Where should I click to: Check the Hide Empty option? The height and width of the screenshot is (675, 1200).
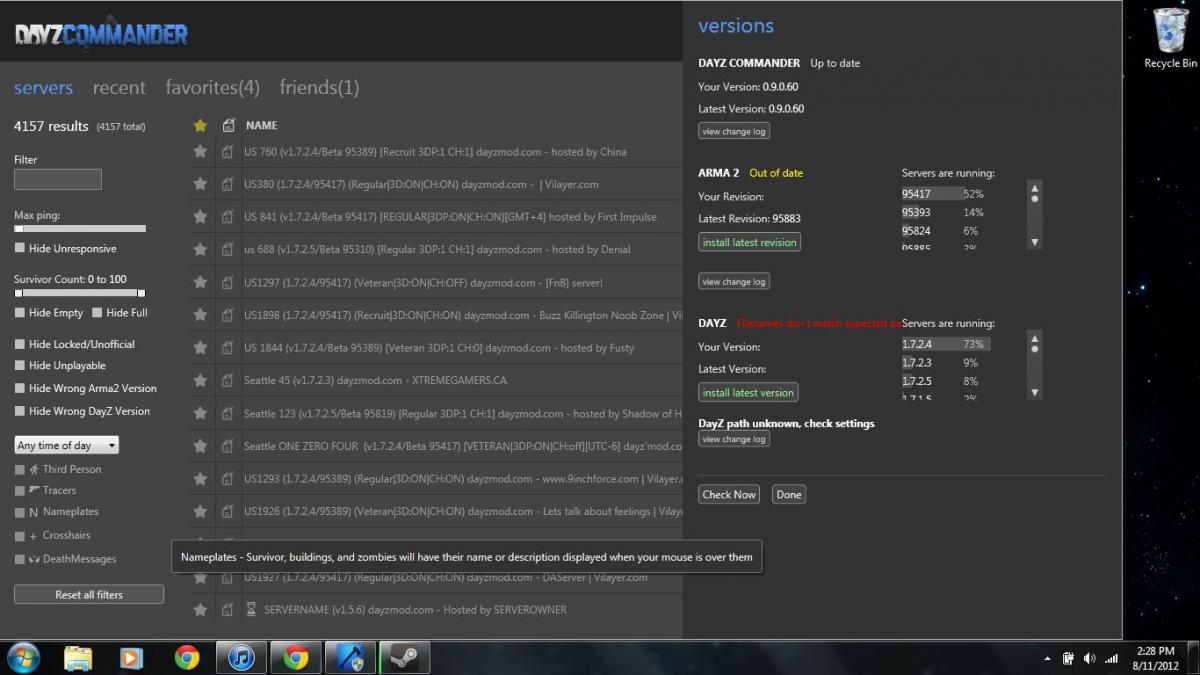pyautogui.click(x=20, y=313)
